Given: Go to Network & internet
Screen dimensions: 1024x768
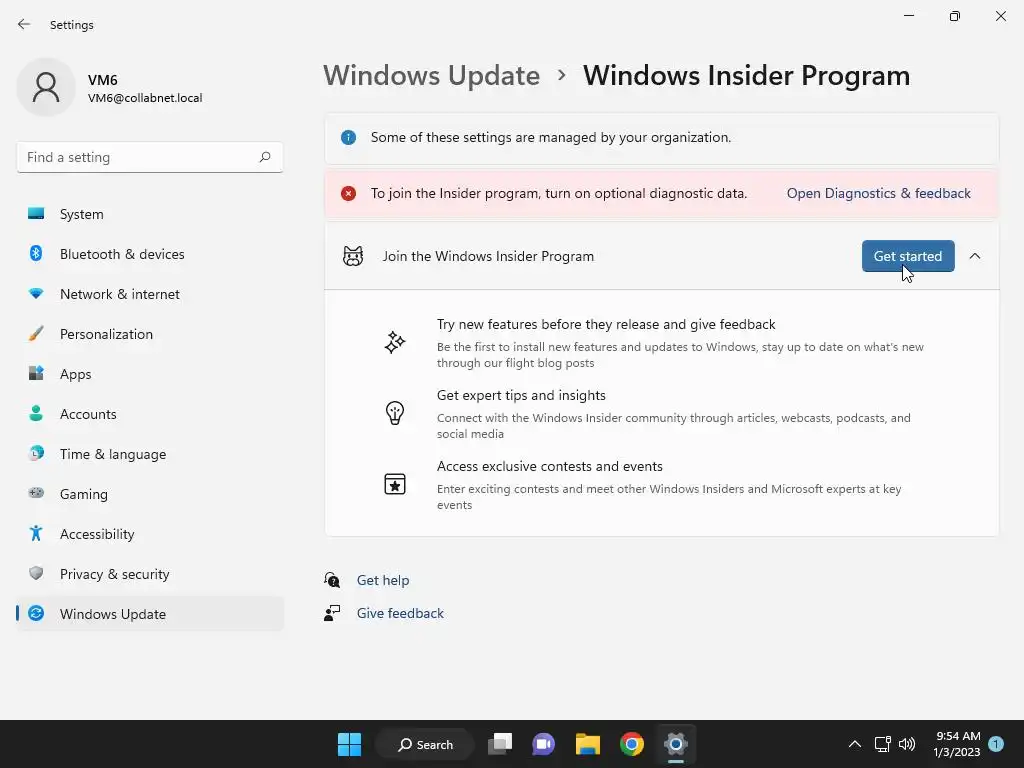Looking at the screenshot, I should click(x=150, y=294).
